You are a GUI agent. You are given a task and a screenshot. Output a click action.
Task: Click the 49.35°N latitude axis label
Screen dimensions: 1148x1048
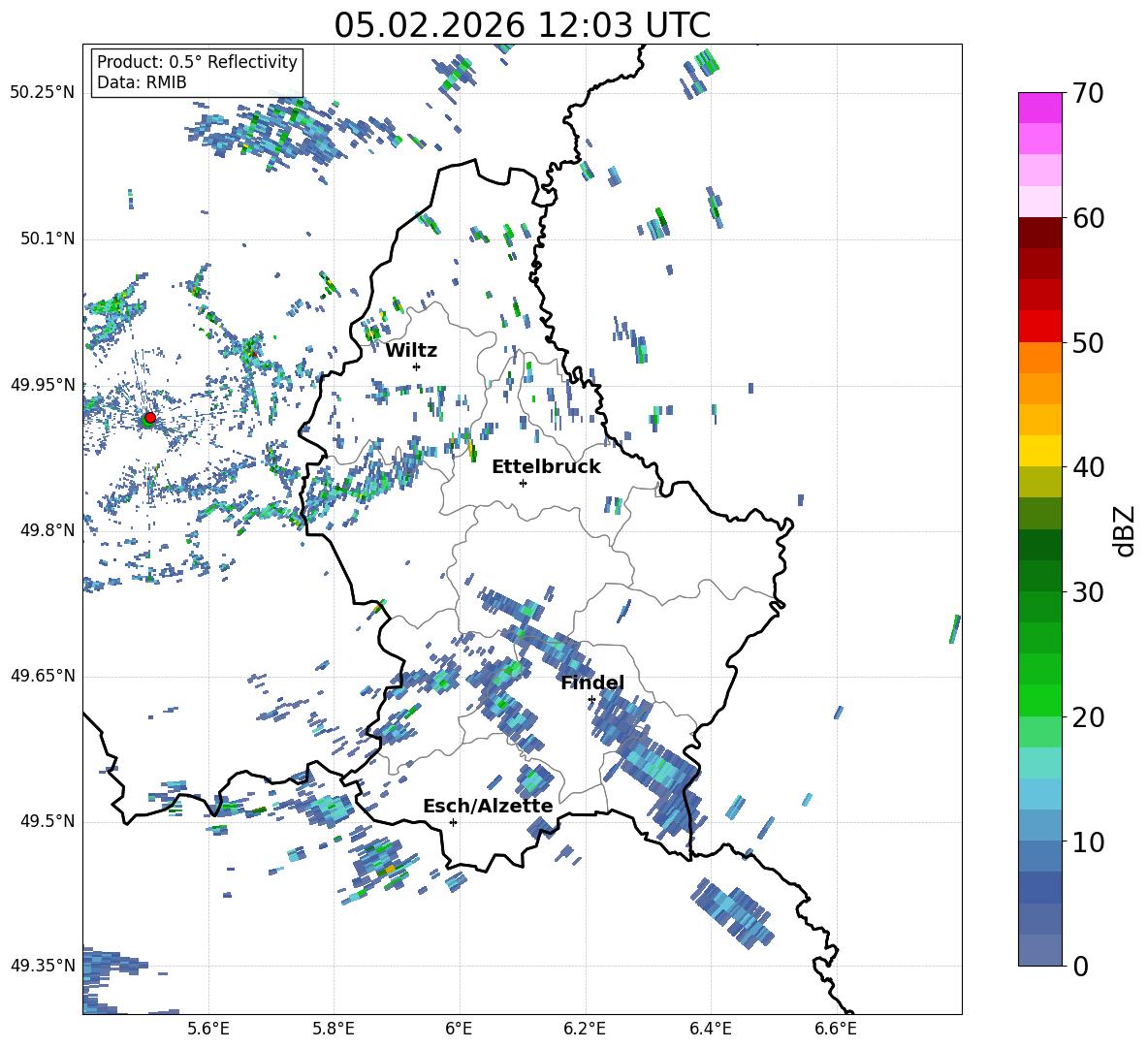pos(42,966)
